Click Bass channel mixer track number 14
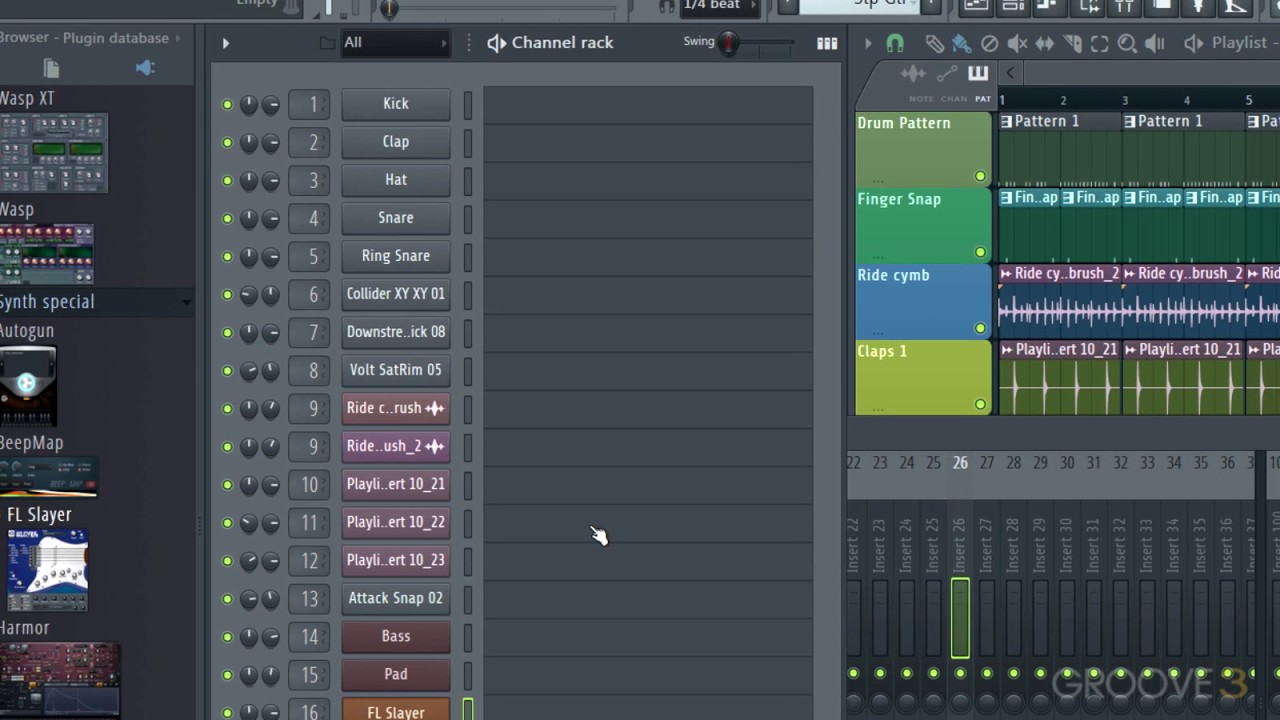 (x=309, y=637)
